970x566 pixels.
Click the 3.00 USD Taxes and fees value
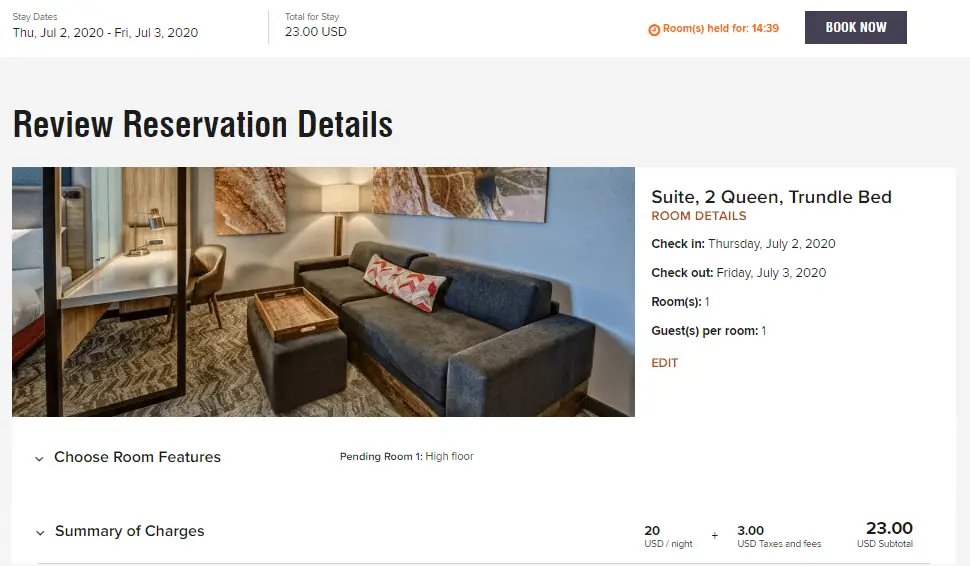(750, 531)
